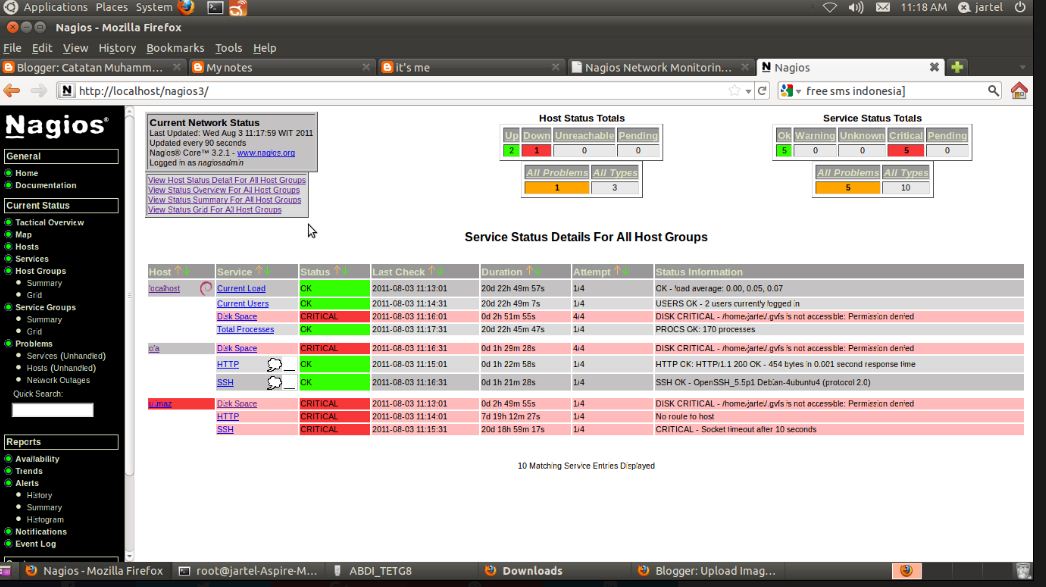This screenshot has height=587, width=1046.
Task: Open Tactical Overview in sidebar
Action: click(49, 222)
